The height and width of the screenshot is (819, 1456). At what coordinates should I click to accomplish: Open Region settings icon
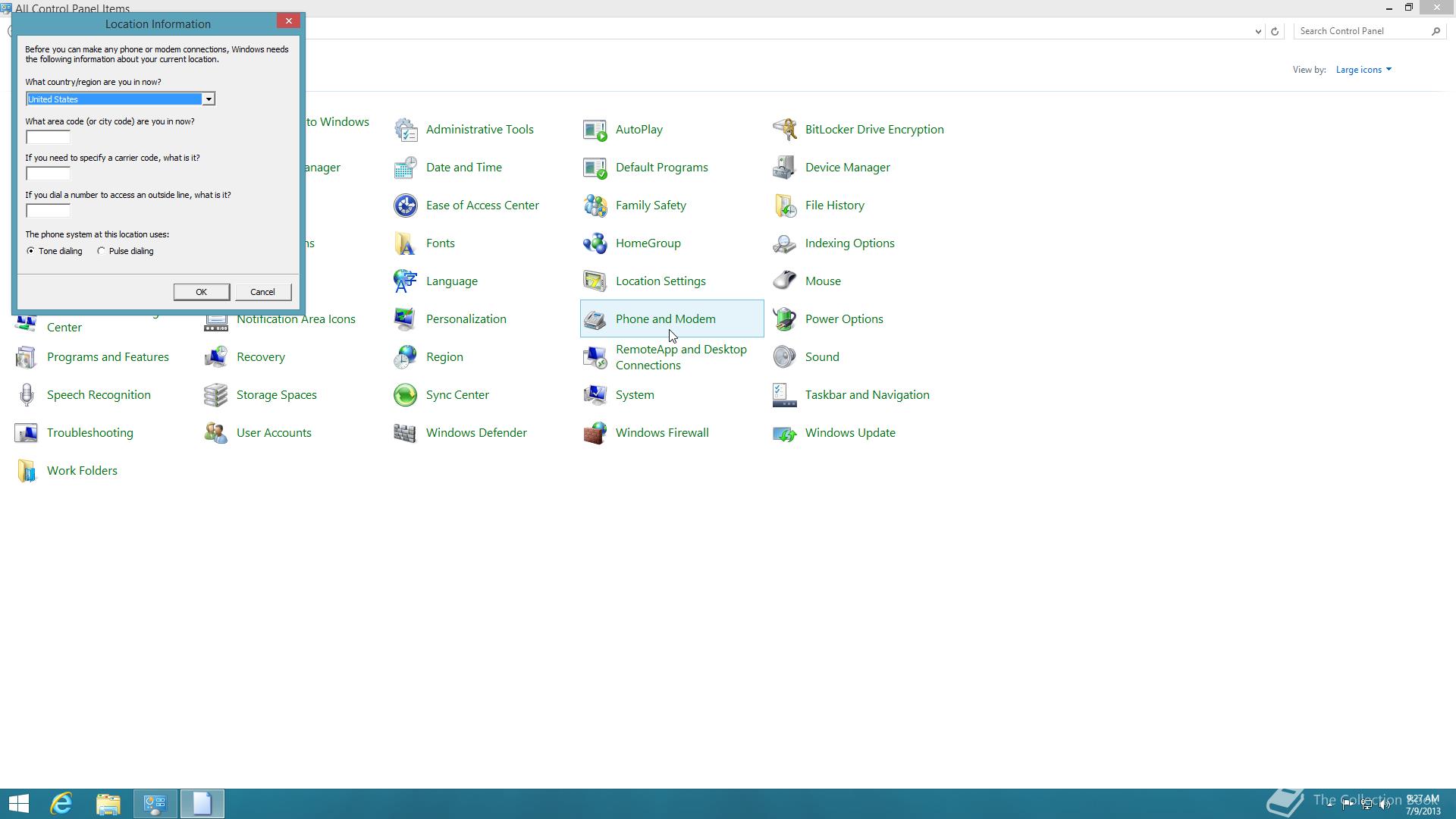pyautogui.click(x=406, y=357)
